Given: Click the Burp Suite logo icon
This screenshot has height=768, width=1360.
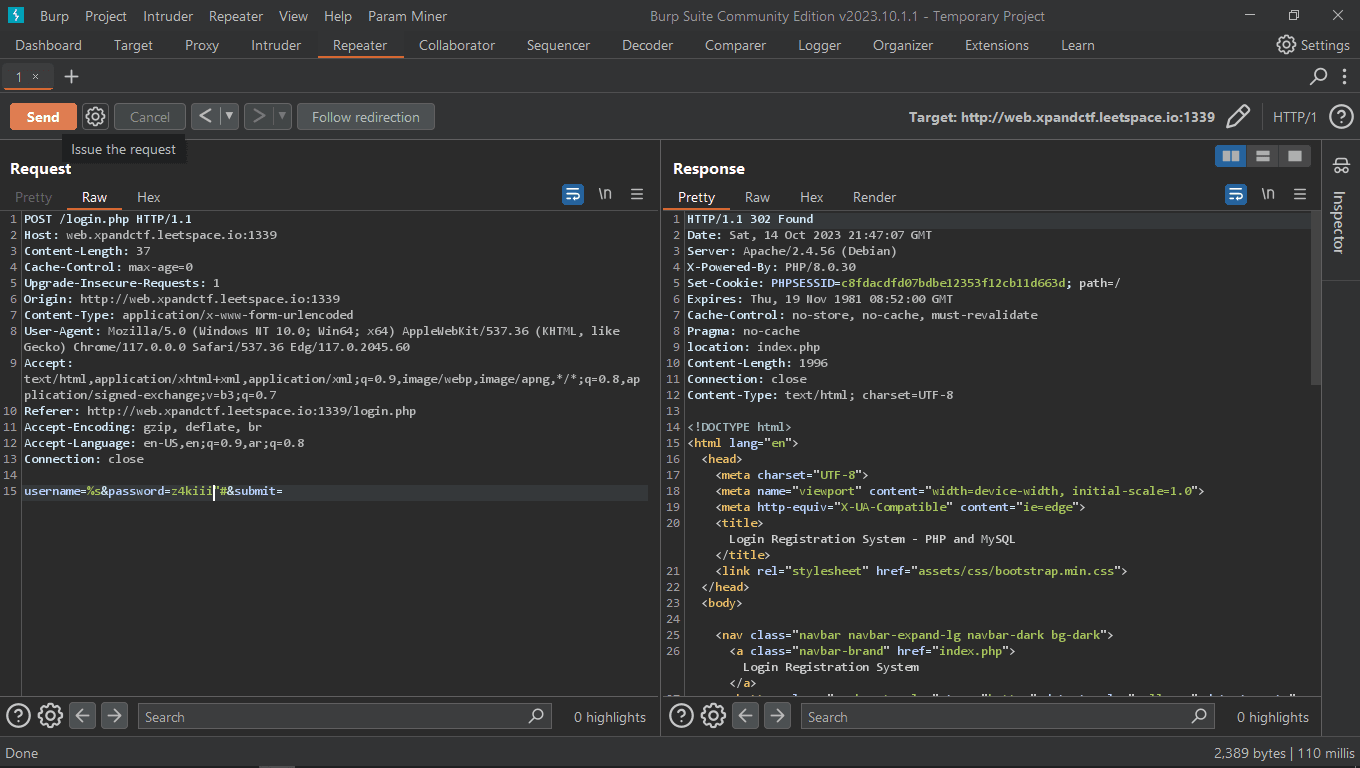Looking at the screenshot, I should click(x=16, y=16).
